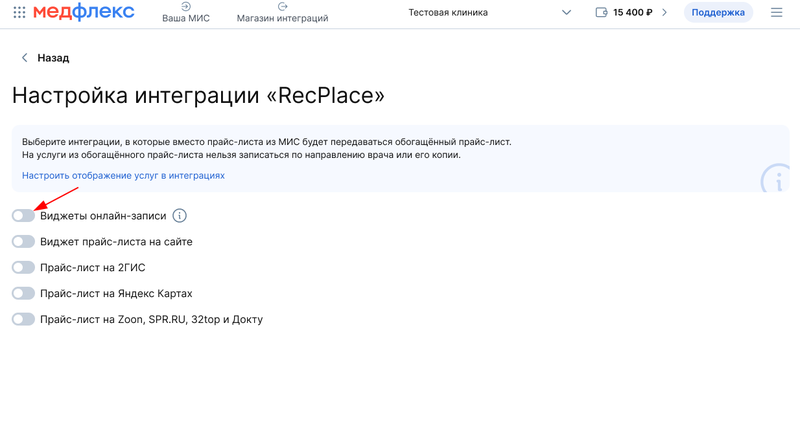Open Магазин интеграций section
Image resolution: width=800 pixels, height=422 pixels.
(282, 13)
